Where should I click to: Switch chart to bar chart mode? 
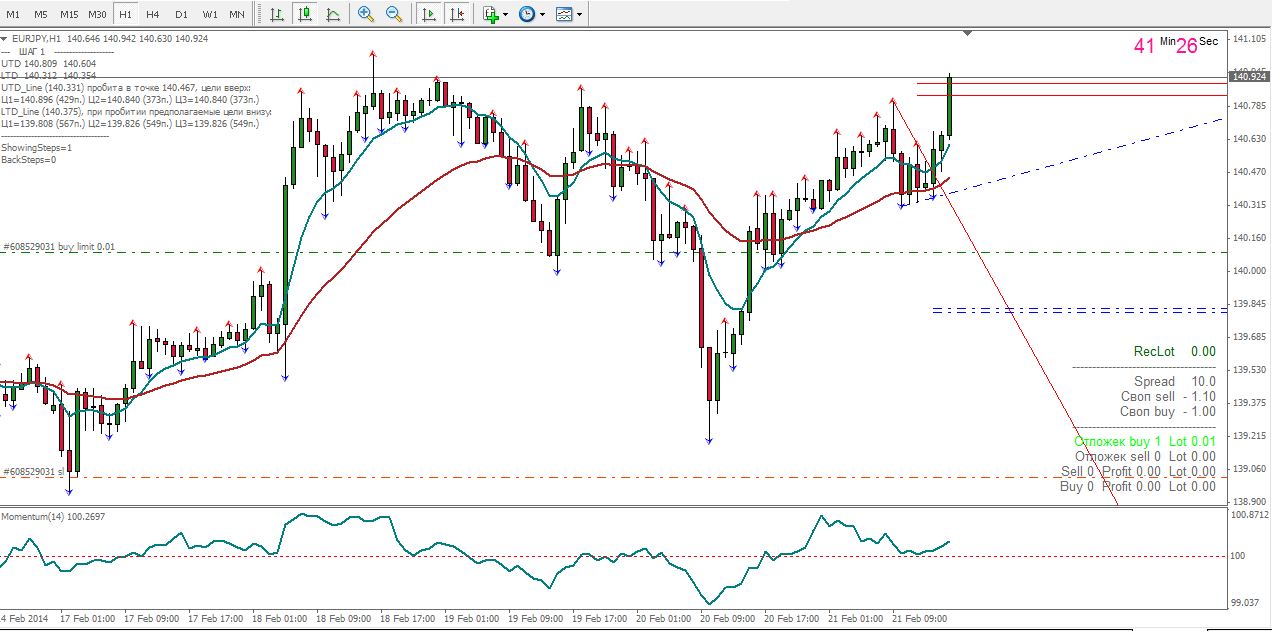click(x=276, y=14)
